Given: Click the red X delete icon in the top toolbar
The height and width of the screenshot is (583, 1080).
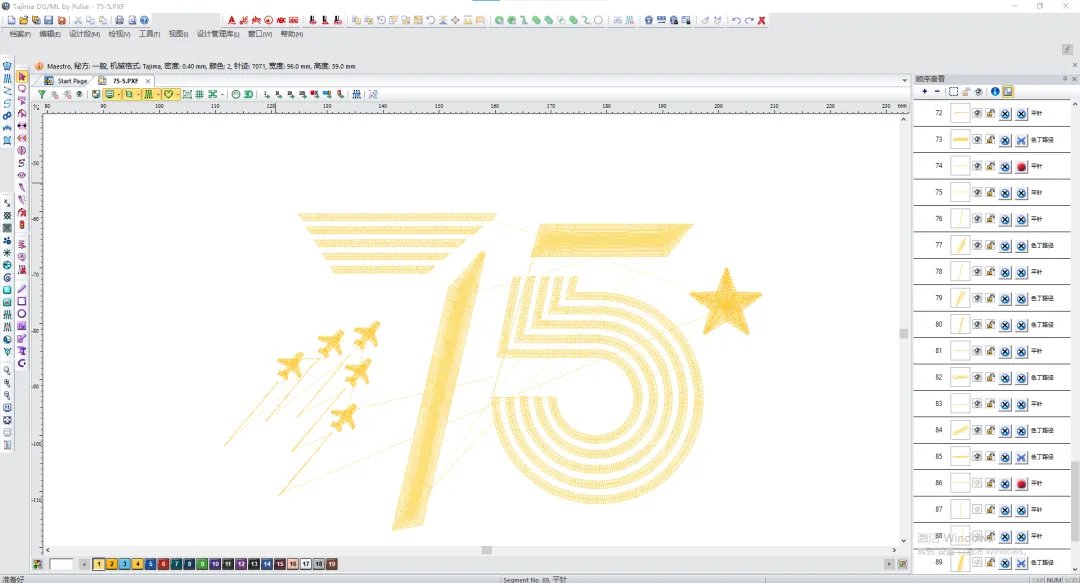Looking at the screenshot, I should point(762,20).
